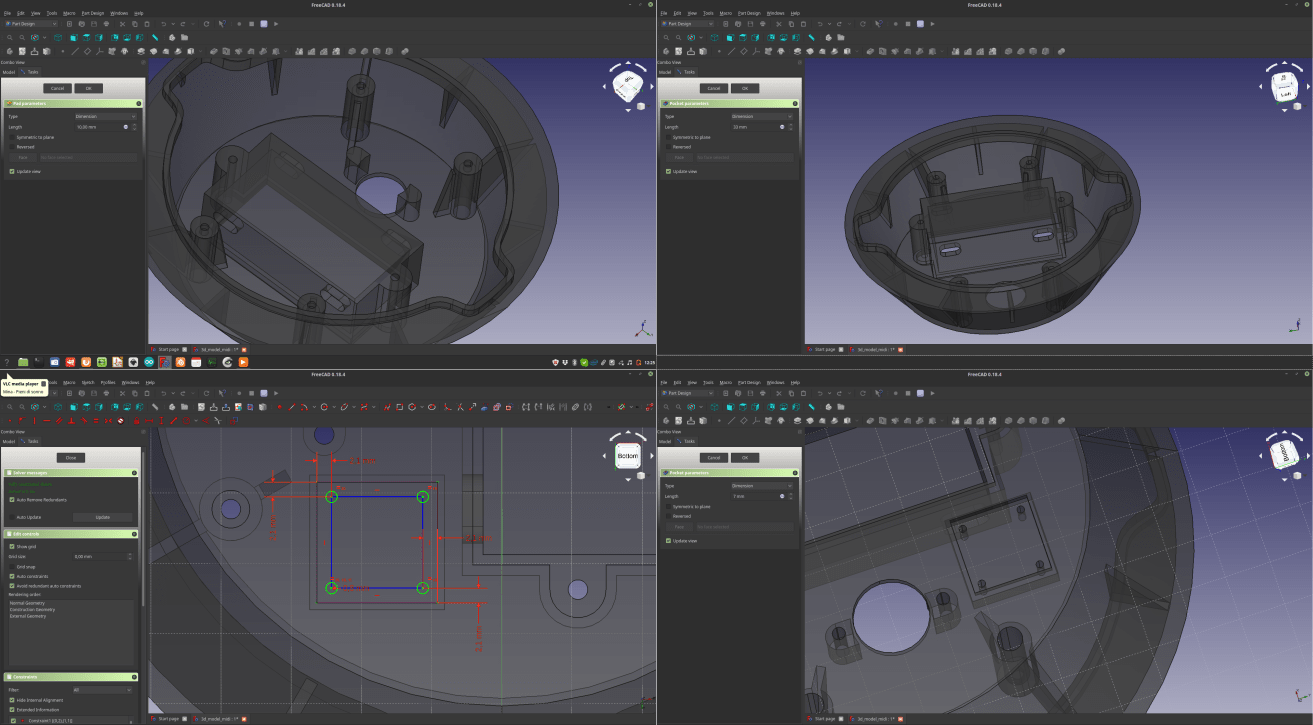Apply vertical constraint in Sketcher window
The width and height of the screenshot is (1313, 725).
34,421
